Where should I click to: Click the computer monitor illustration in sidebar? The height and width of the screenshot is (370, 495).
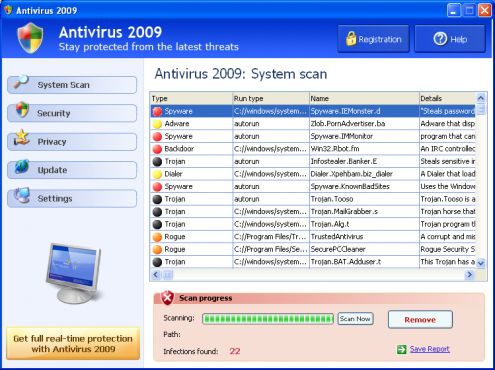74,273
